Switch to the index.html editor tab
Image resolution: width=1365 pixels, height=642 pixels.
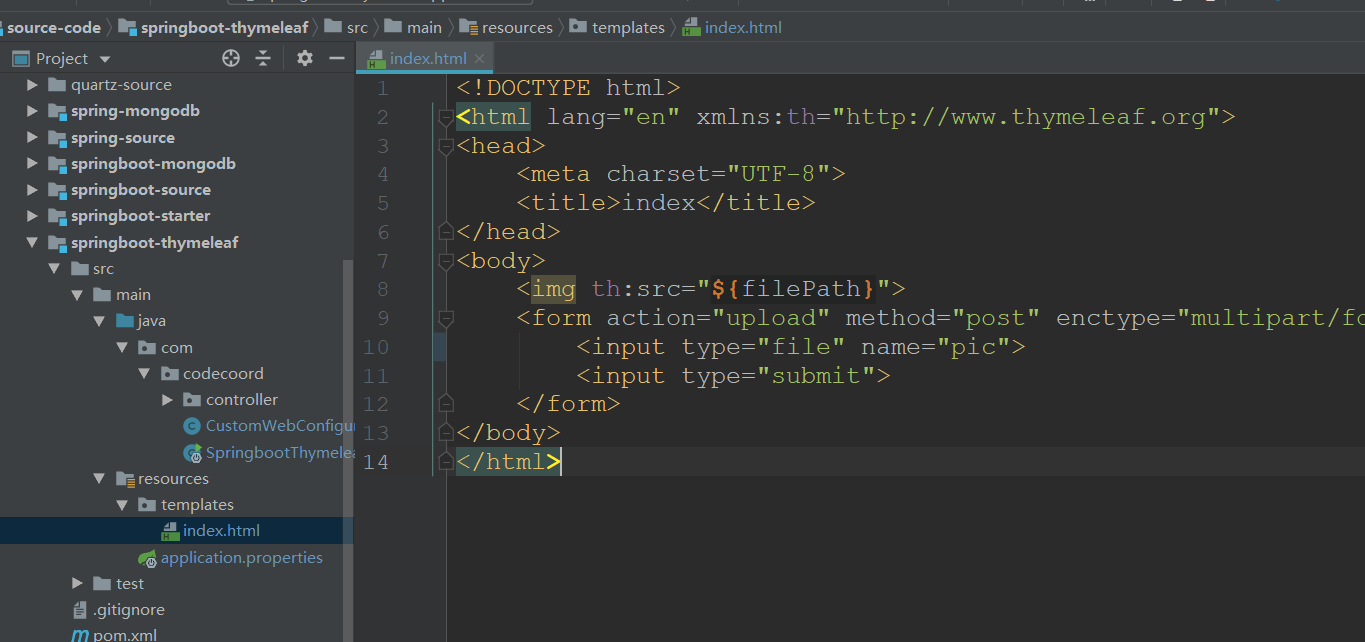pos(420,58)
